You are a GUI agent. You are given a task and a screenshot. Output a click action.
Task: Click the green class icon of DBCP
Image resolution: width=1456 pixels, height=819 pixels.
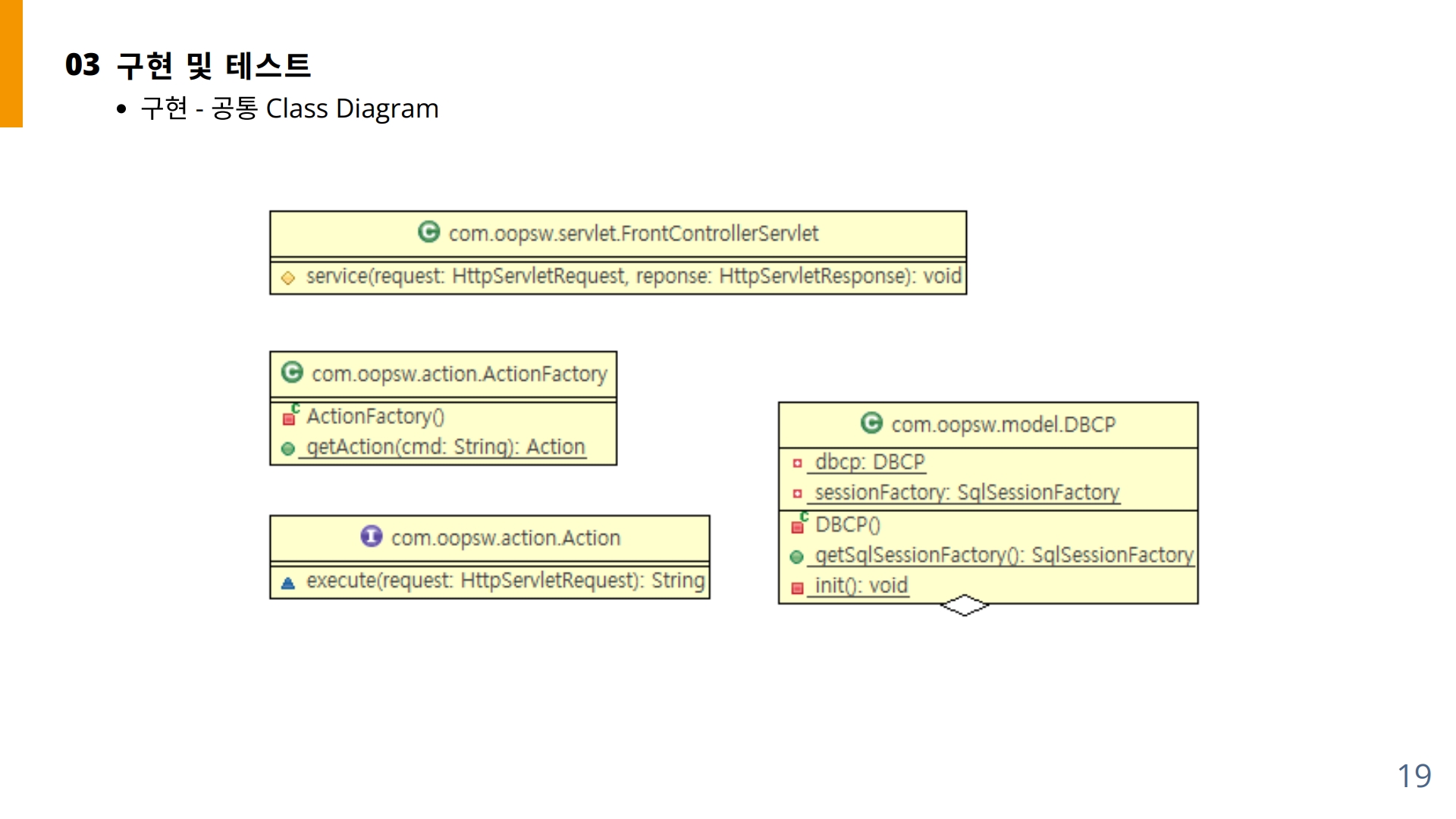click(871, 423)
